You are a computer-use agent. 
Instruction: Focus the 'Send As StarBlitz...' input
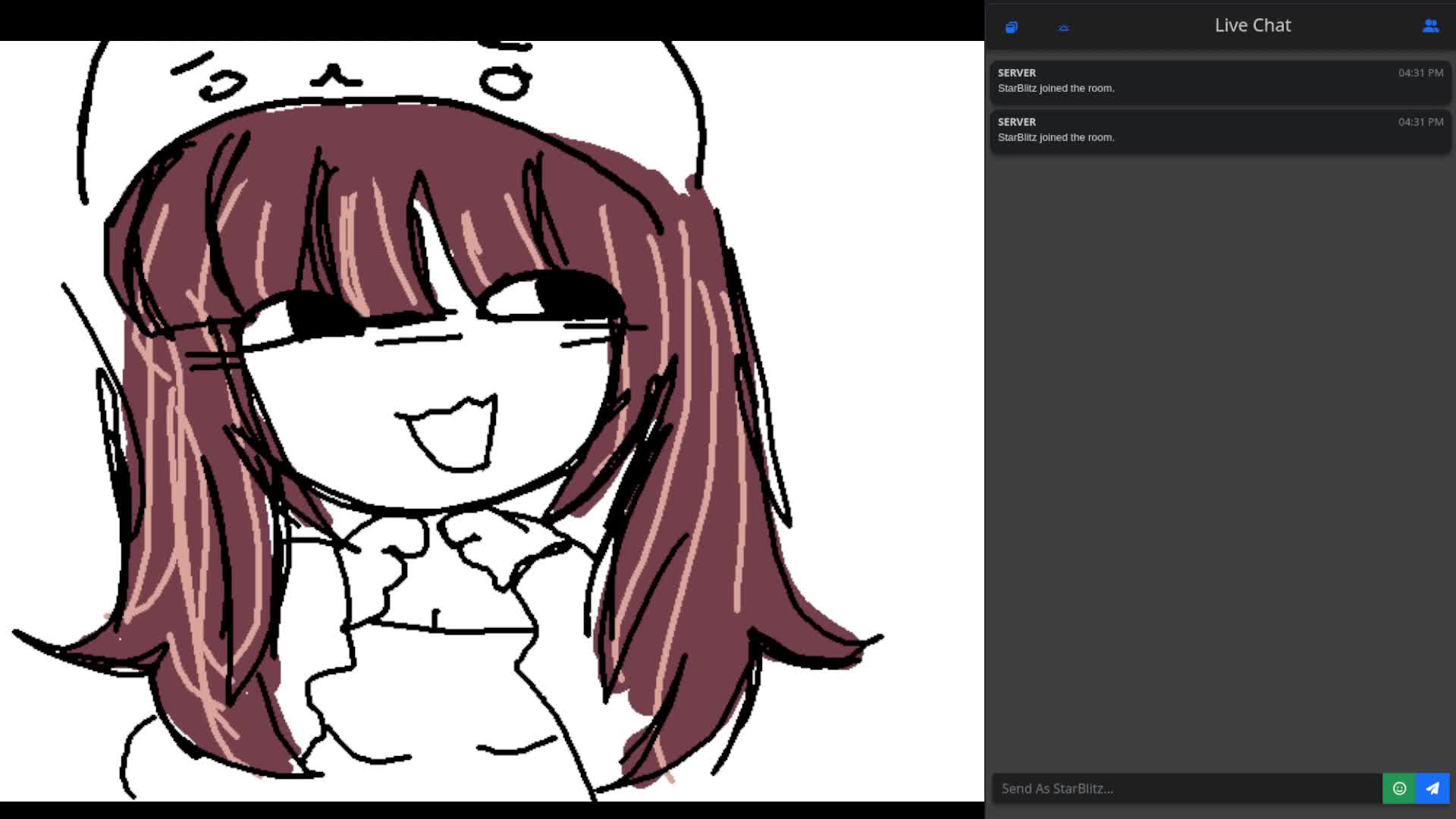coord(1187,788)
